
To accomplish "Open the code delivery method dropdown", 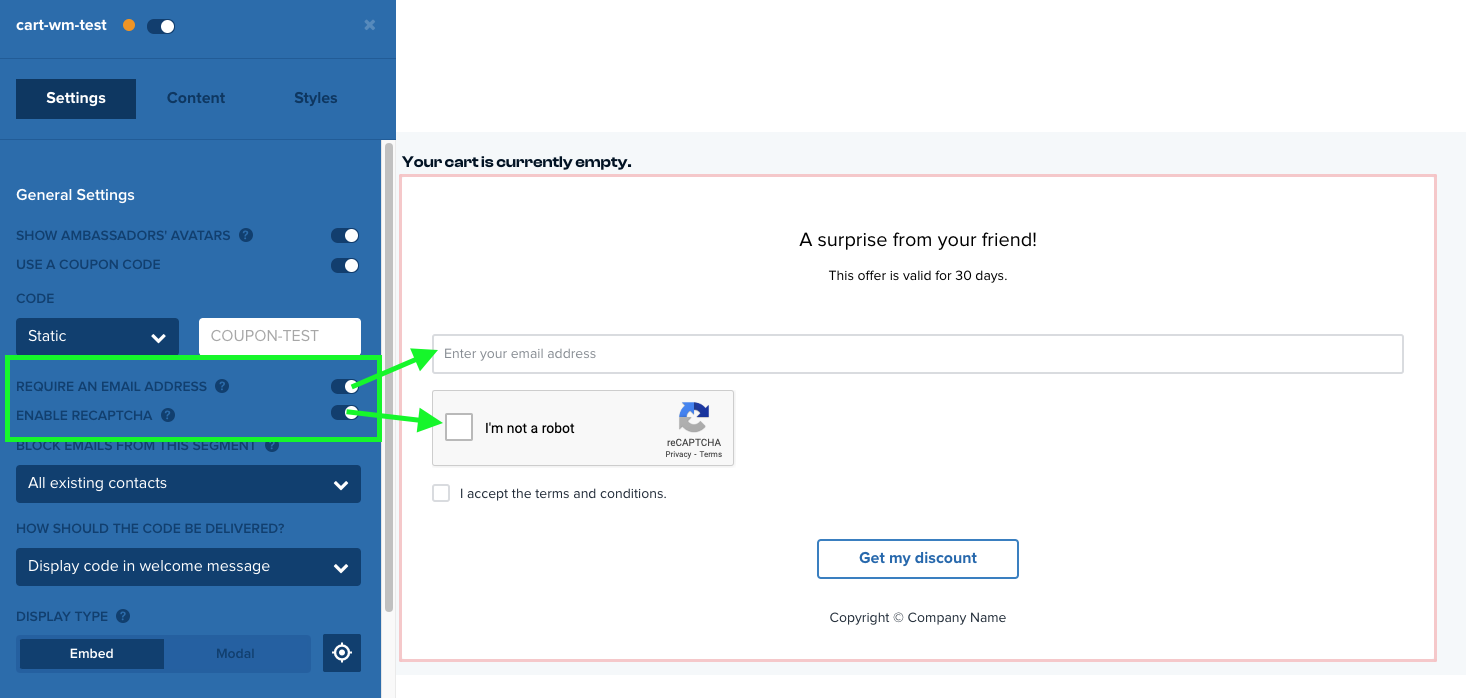I will click(x=188, y=566).
